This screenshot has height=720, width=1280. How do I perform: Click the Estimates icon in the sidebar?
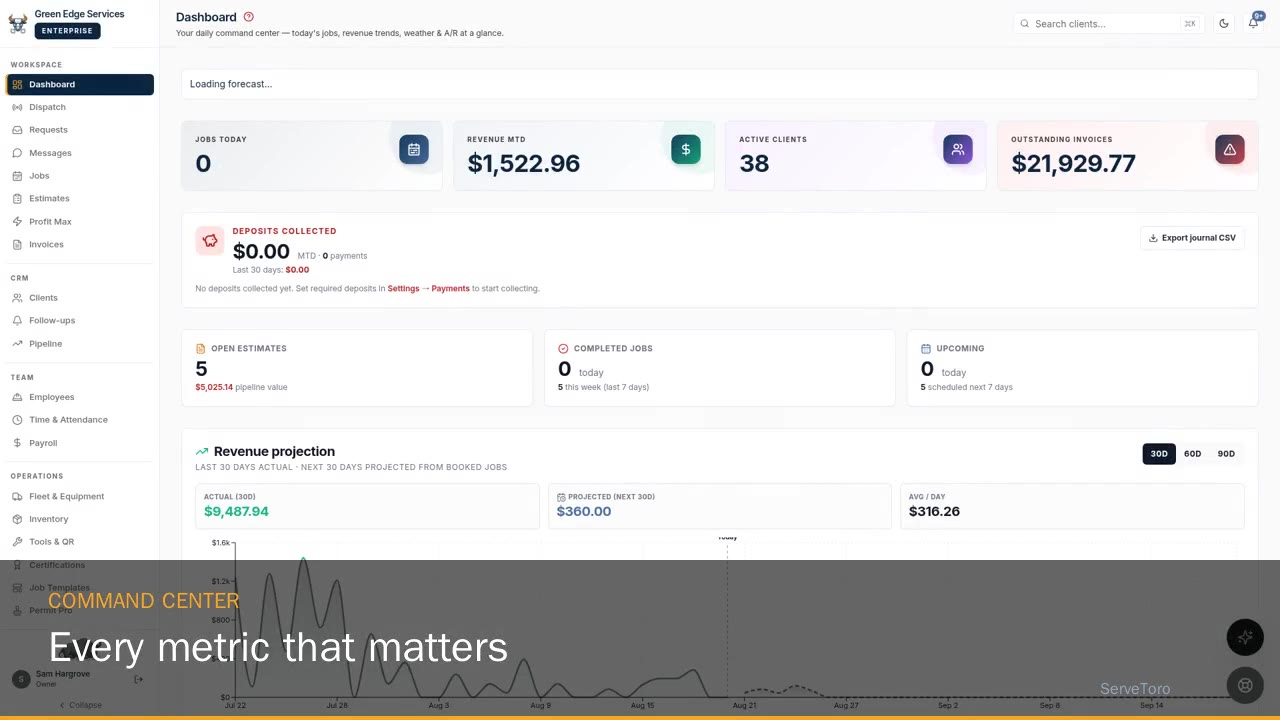[x=18, y=199]
